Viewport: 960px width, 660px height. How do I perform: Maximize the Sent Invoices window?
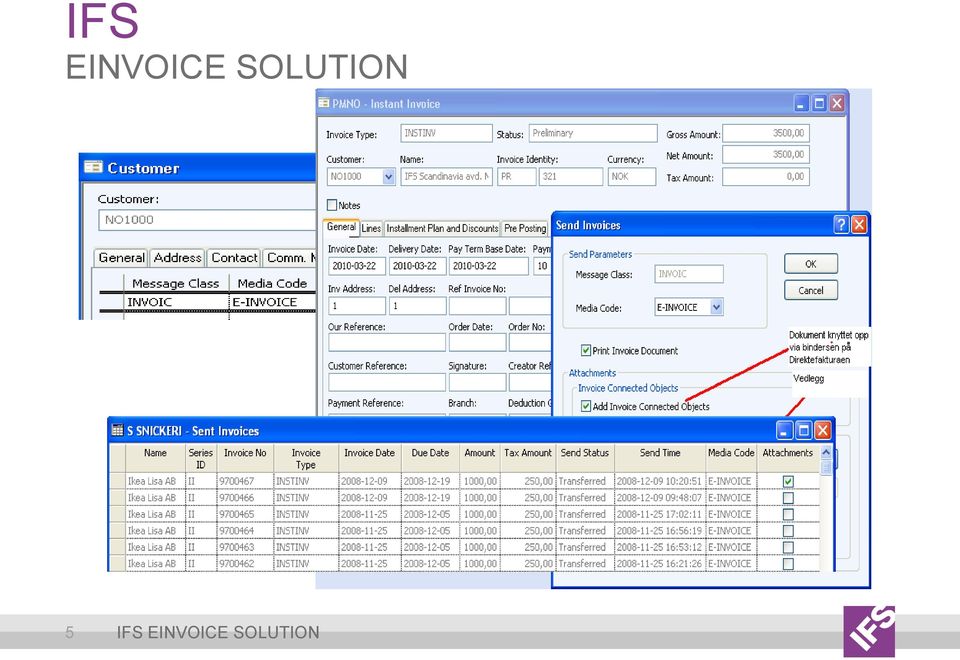[804, 430]
